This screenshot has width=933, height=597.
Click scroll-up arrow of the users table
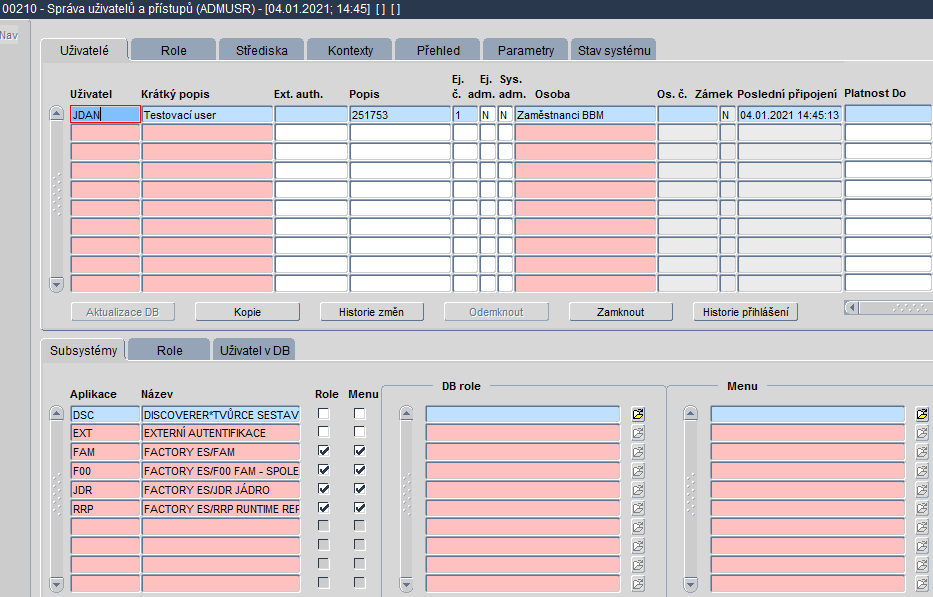tap(57, 113)
